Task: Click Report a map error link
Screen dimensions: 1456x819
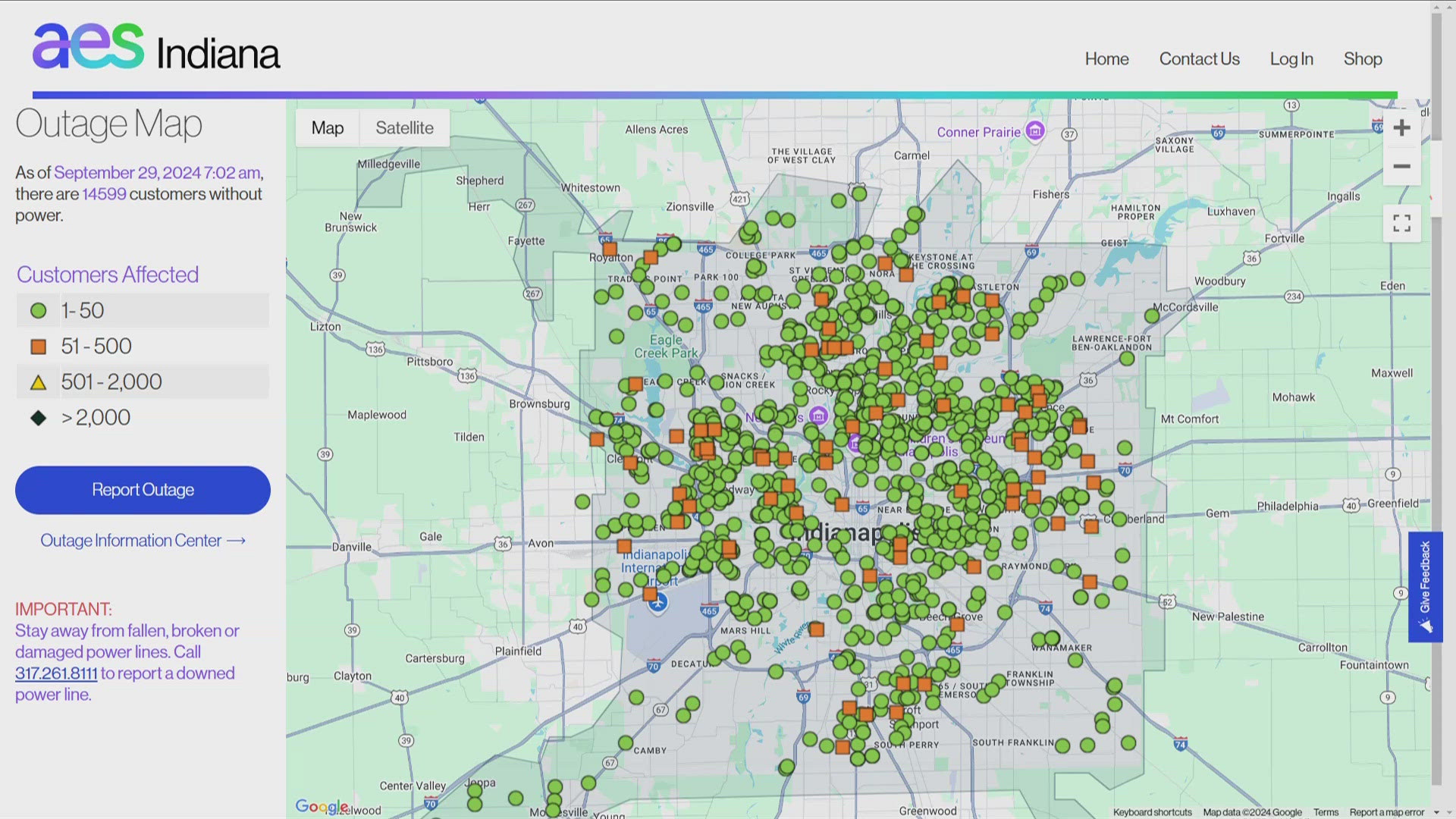Action: tap(1386, 812)
